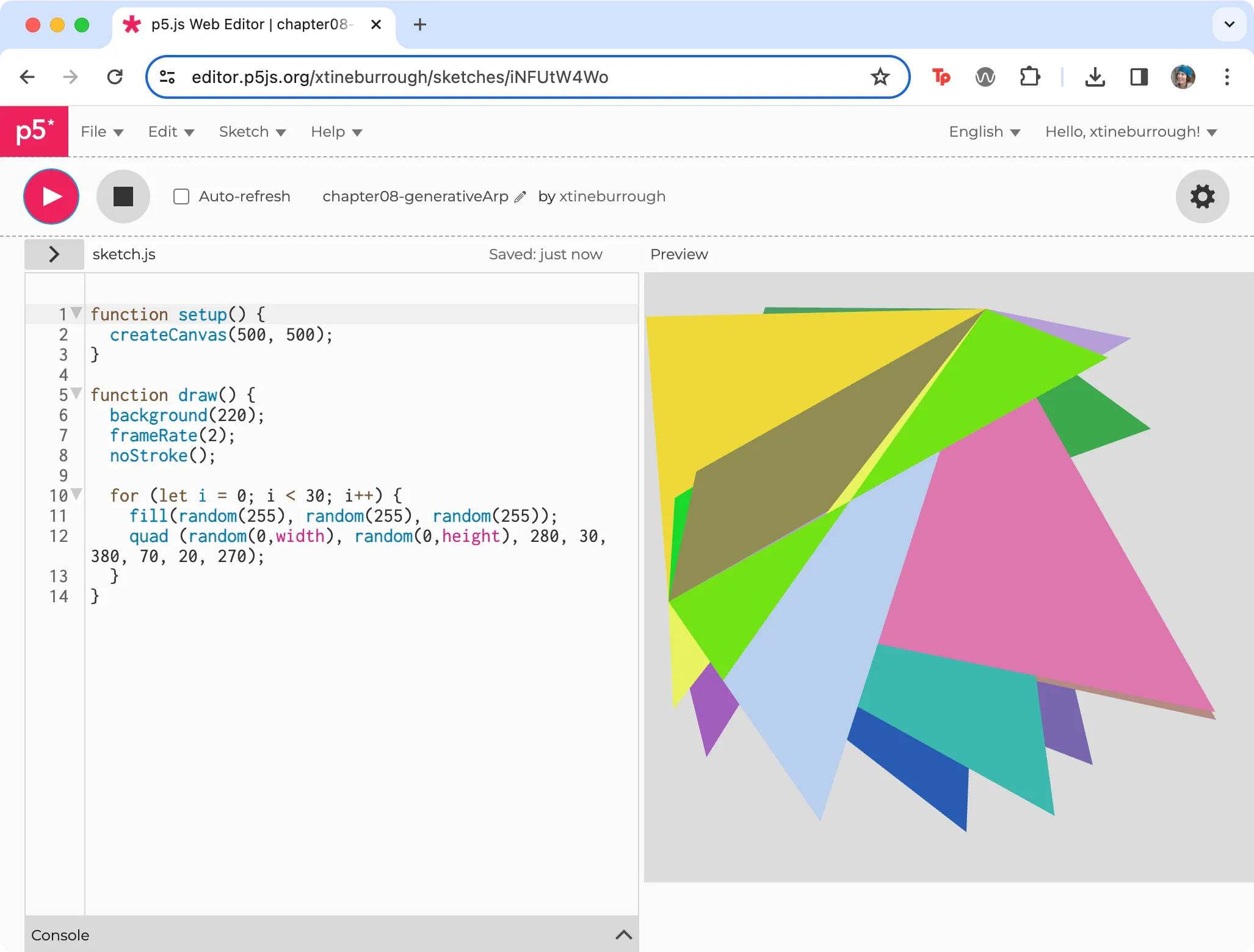Screen dimensions: 1254x952
Task: Open the English language dropdown
Action: [983, 132]
